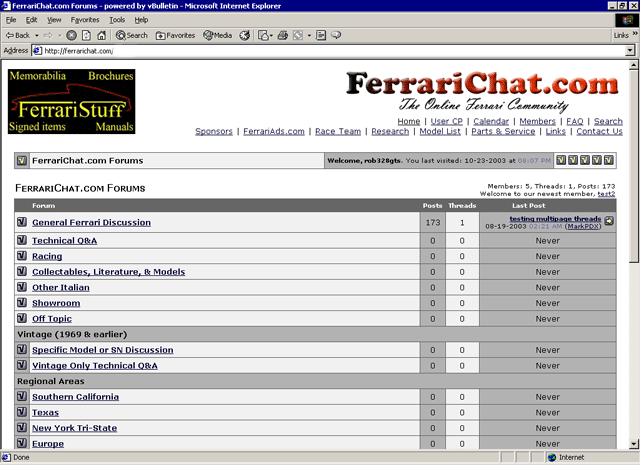Viewport: 640px width, 465px height.
Task: Open the Search pane from the toolbar
Action: pyautogui.click(x=131, y=36)
